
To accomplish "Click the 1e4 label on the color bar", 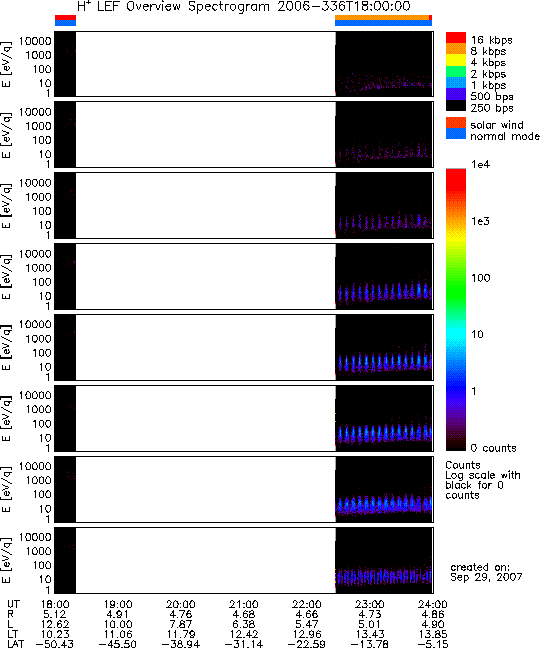I will pyautogui.click(x=480, y=164).
